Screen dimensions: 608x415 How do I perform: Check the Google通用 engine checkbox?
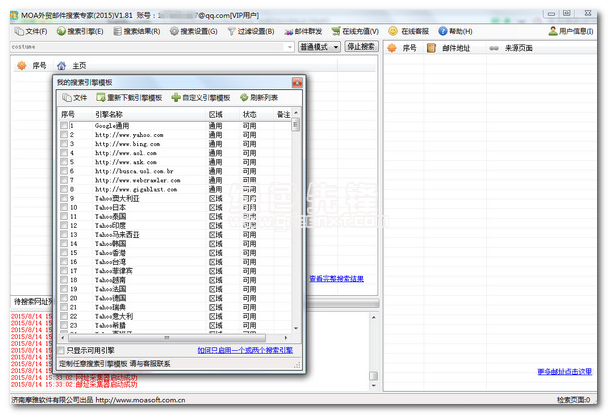pyautogui.click(x=64, y=126)
